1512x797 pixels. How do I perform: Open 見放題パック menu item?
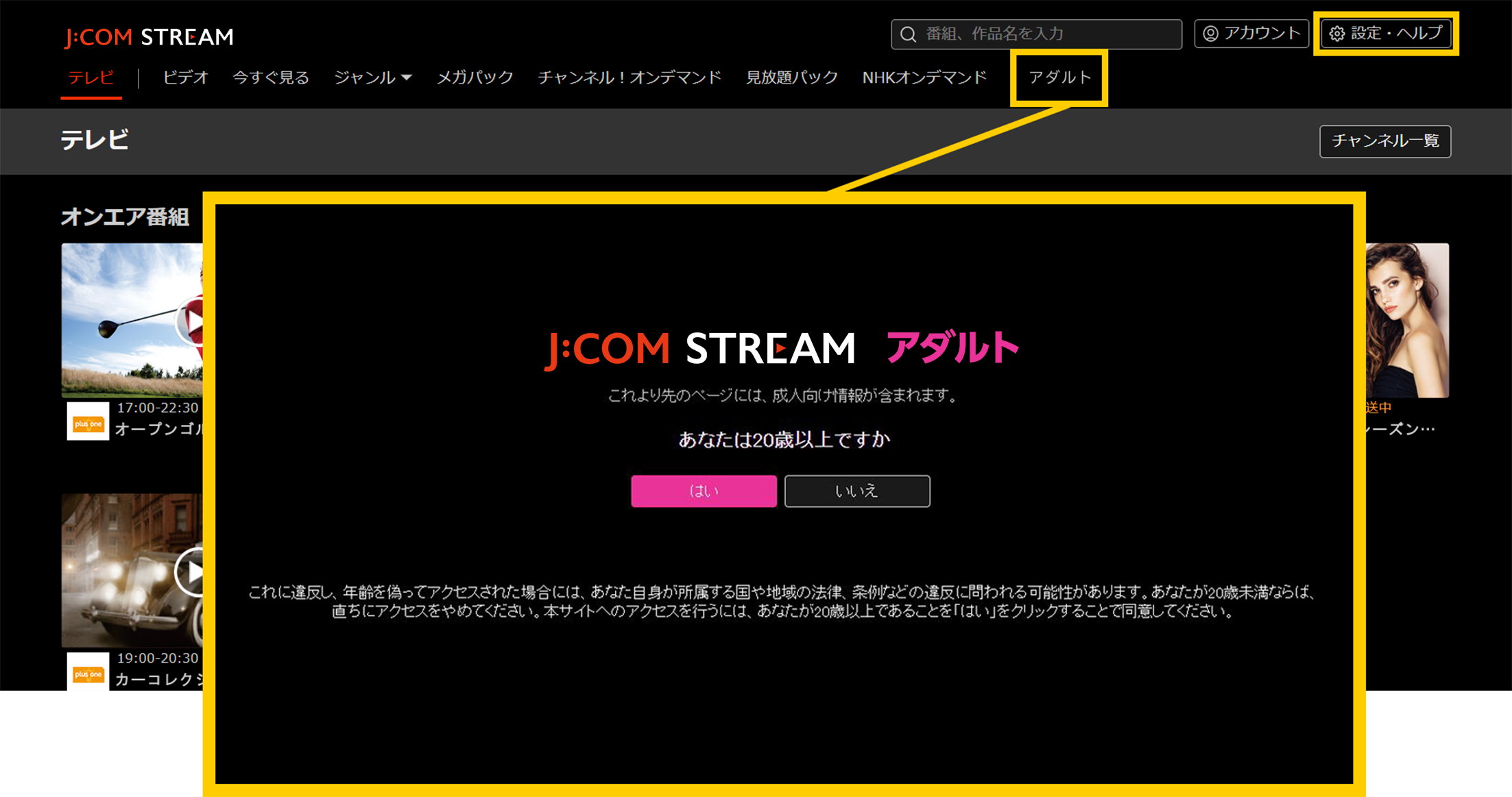pos(792,77)
